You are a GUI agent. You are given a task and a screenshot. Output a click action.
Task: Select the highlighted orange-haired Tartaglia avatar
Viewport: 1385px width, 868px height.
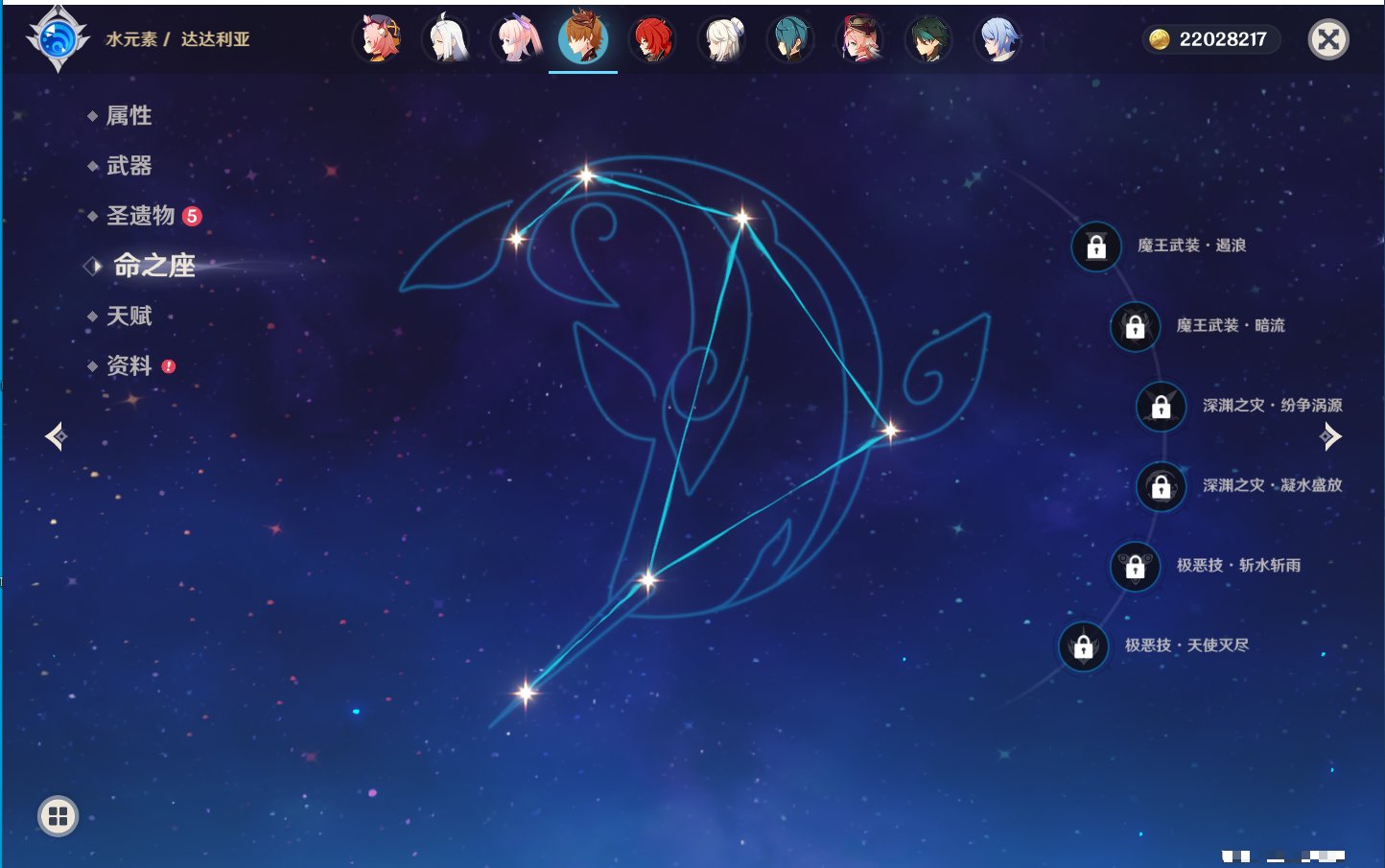583,38
